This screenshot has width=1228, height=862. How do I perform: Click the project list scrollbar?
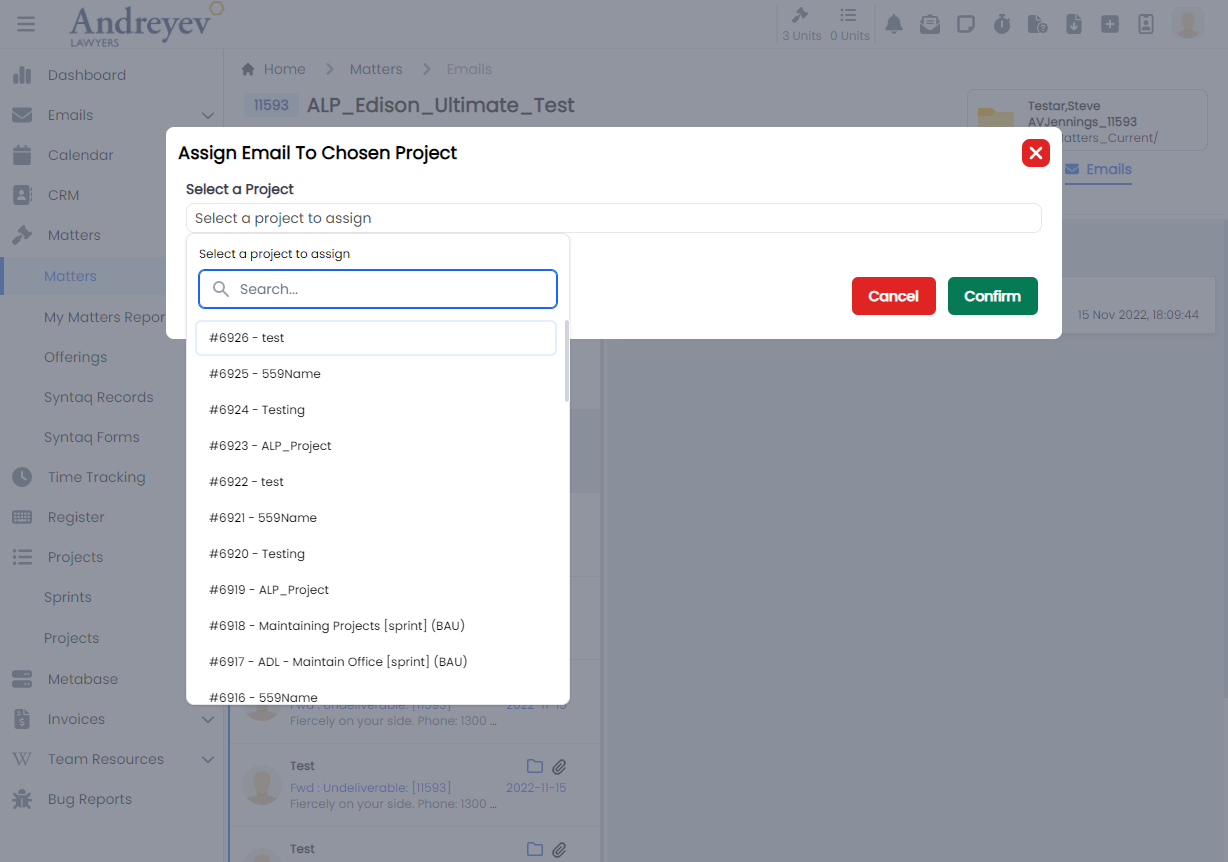click(567, 362)
